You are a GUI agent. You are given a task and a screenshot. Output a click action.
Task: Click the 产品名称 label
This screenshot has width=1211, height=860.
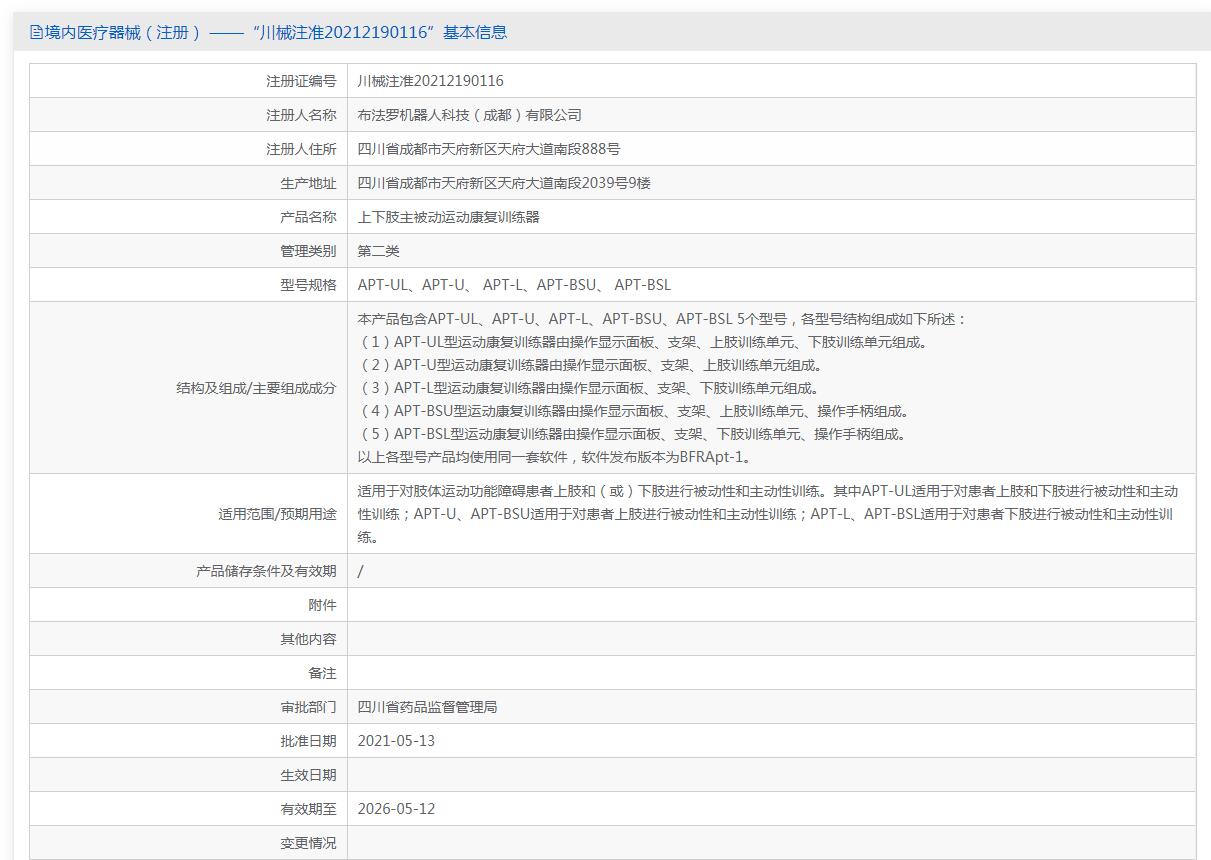pyautogui.click(x=308, y=217)
